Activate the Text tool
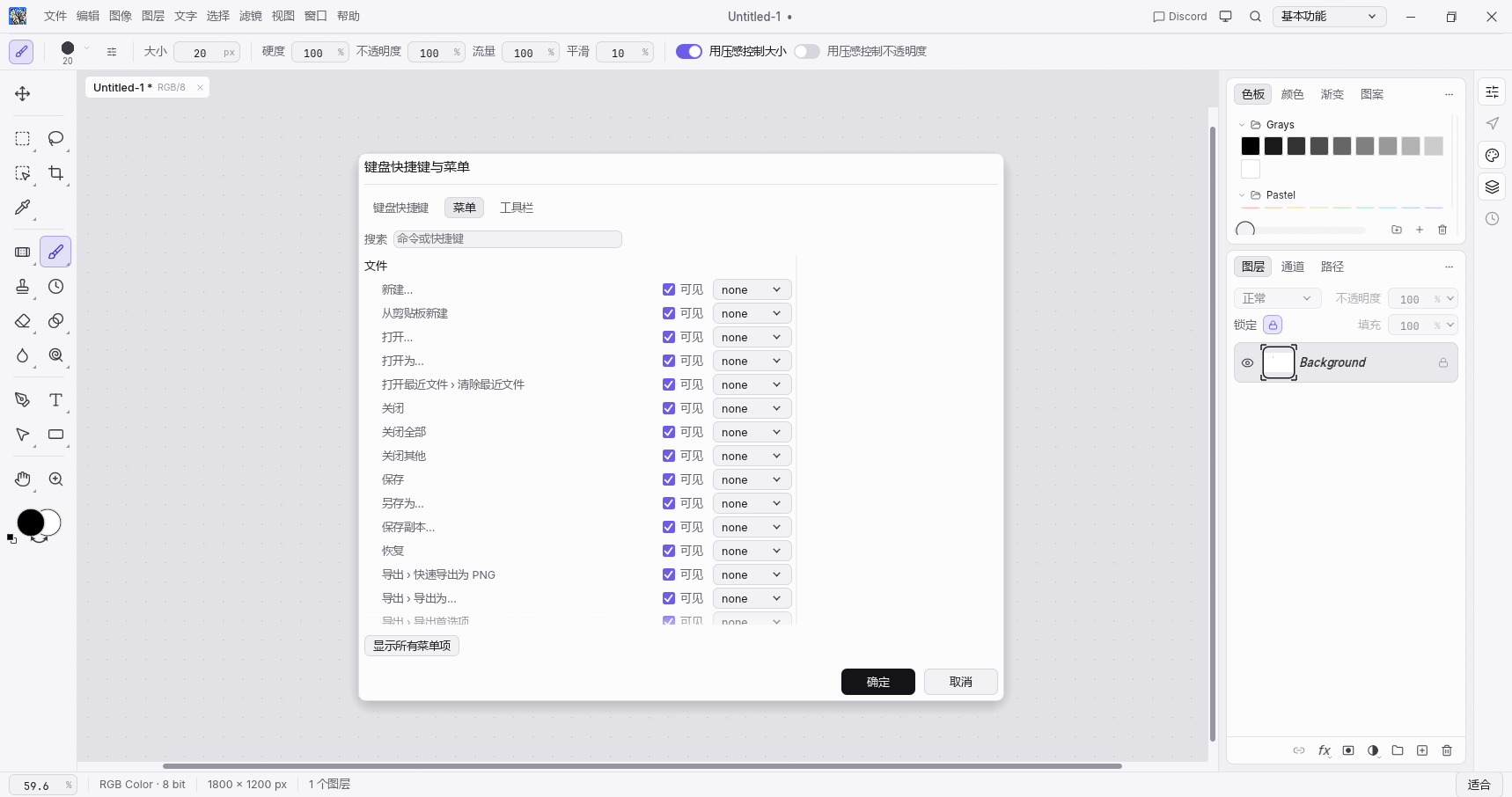 click(56, 400)
